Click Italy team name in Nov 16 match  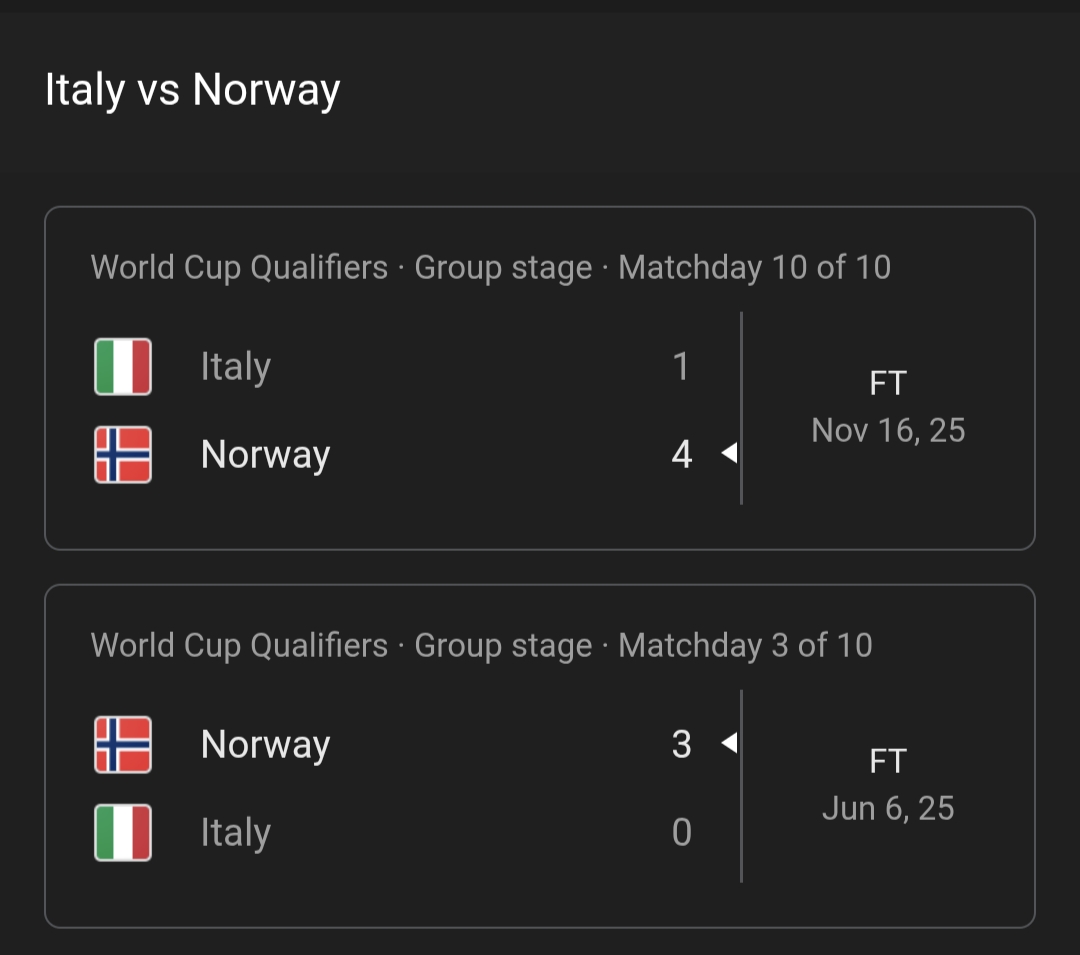236,367
